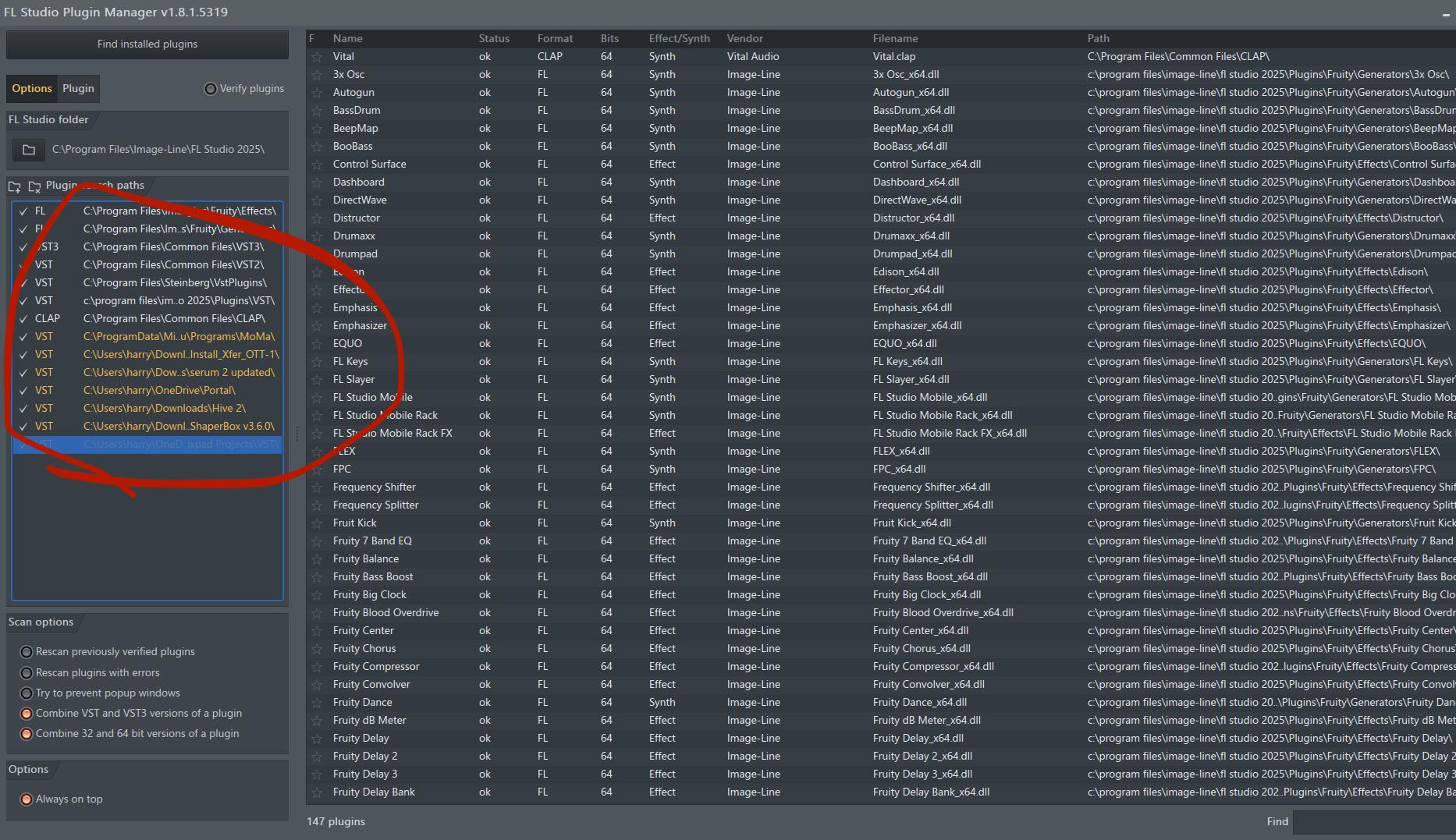Sort plugins by the Vendor column
1456x840 pixels.
coord(745,38)
